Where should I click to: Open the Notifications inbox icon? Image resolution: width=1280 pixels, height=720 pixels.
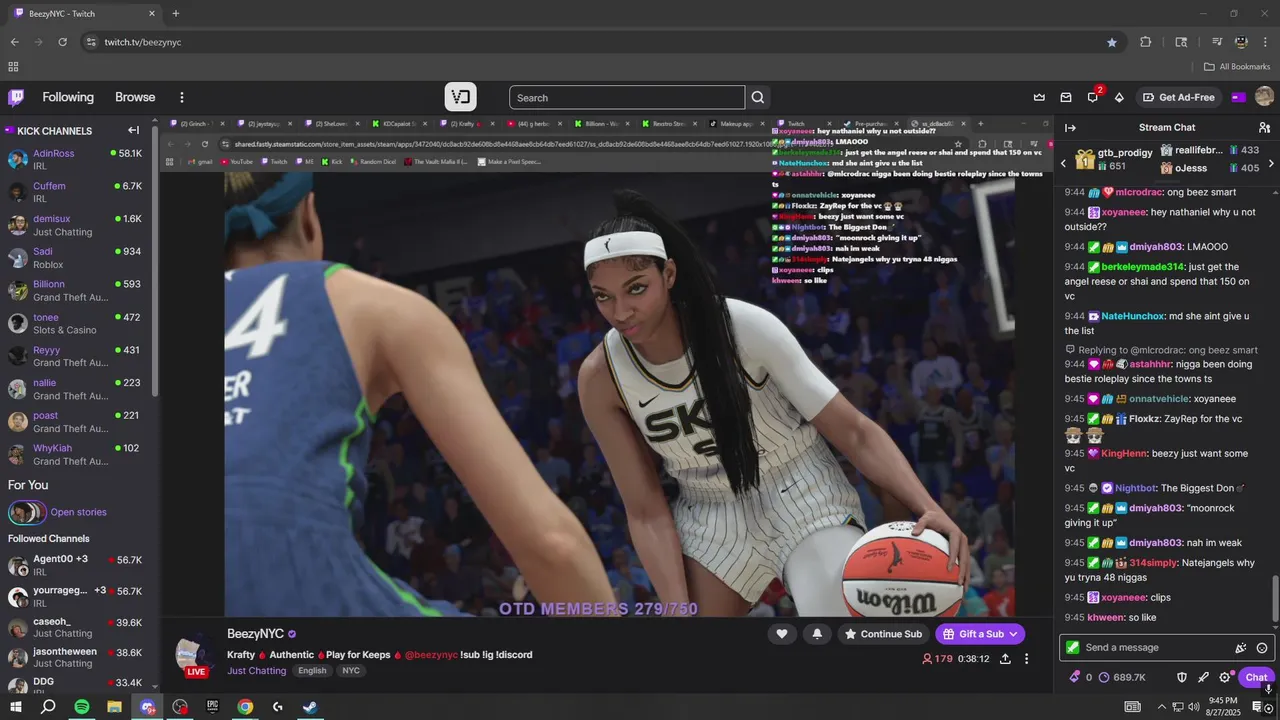1066,97
